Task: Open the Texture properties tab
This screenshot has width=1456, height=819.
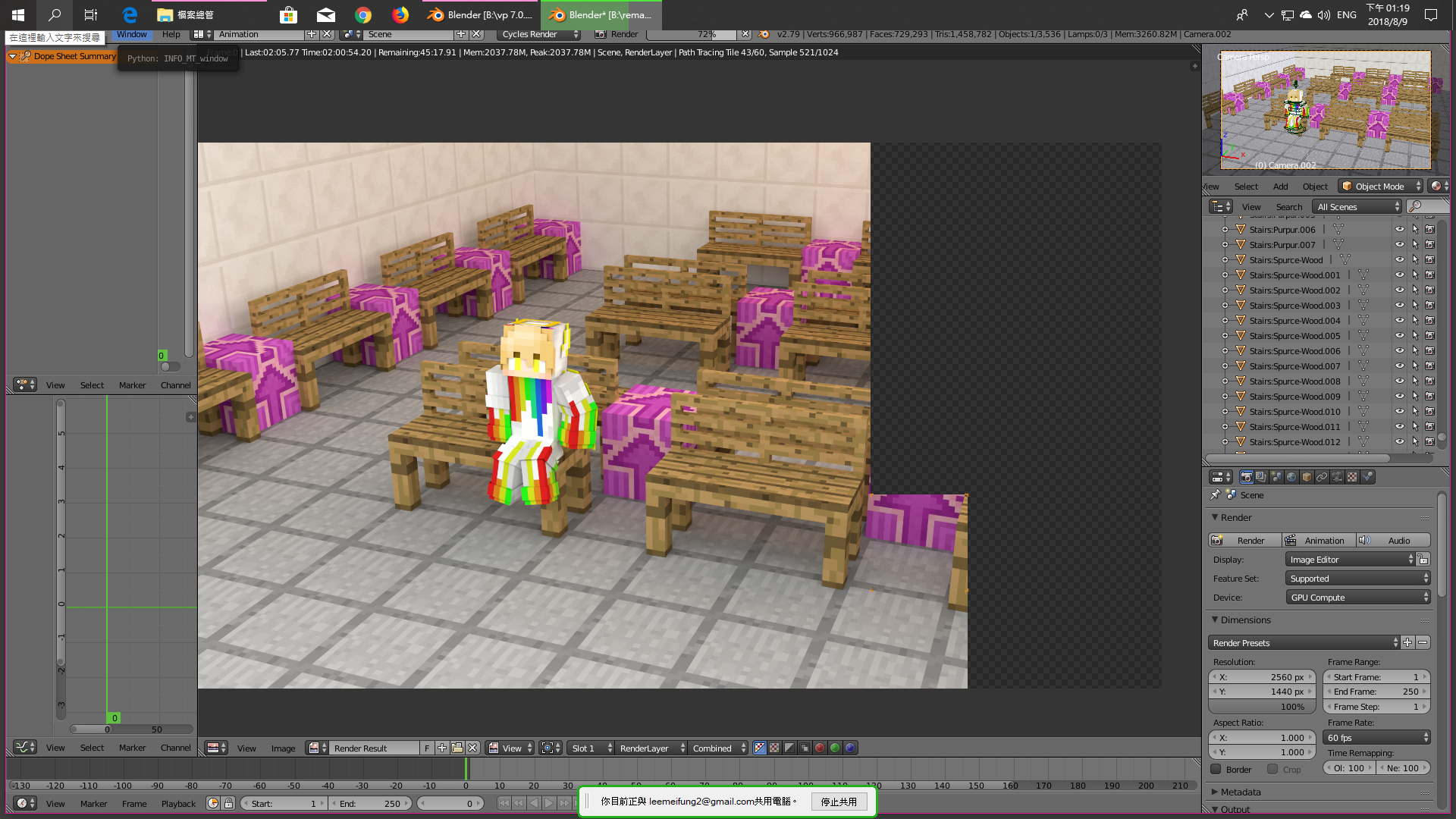Action: click(x=1352, y=477)
